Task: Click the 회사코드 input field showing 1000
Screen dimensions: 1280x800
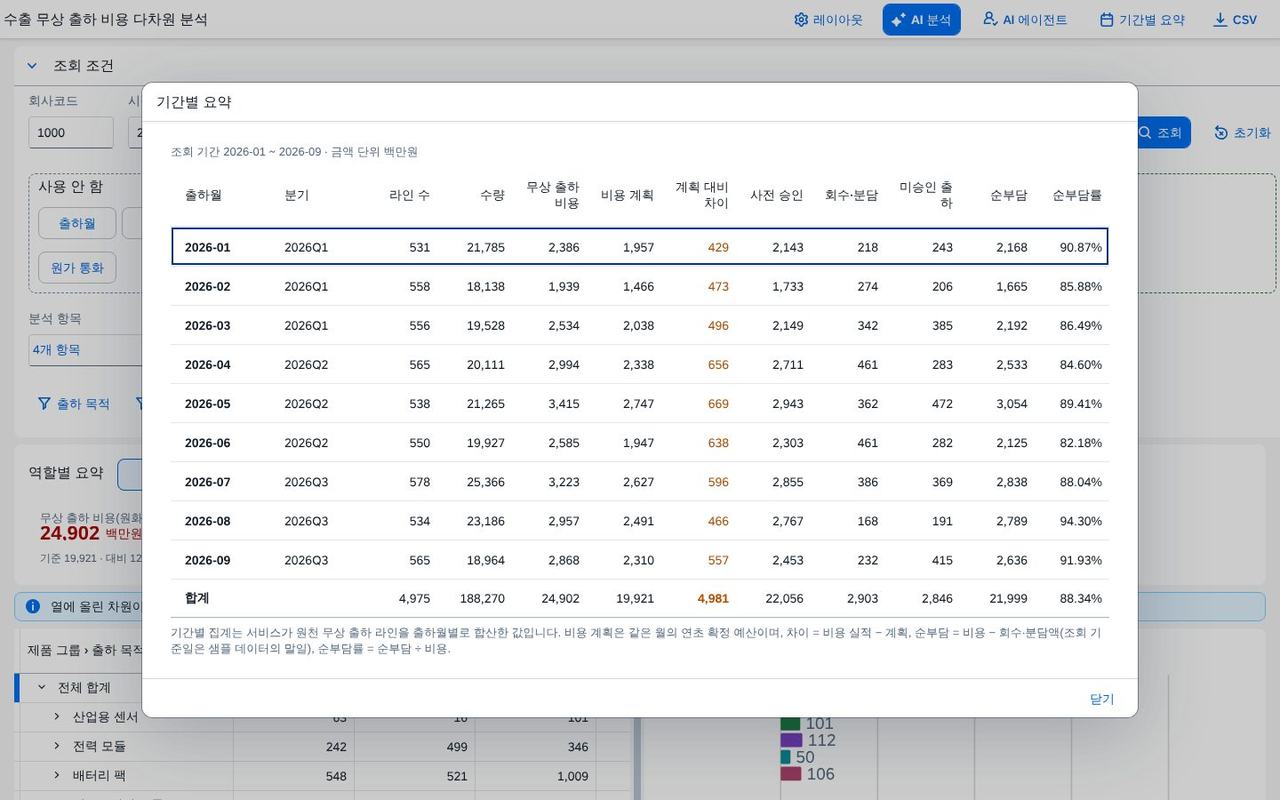Action: tap(71, 133)
